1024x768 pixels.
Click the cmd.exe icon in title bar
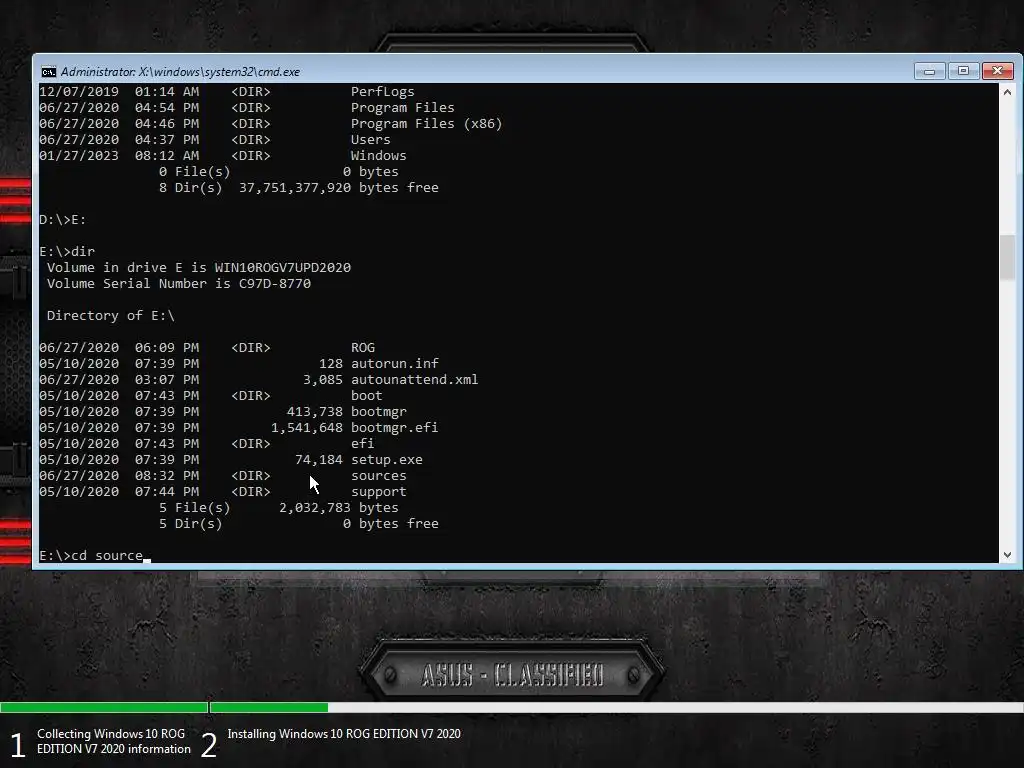(x=48, y=72)
